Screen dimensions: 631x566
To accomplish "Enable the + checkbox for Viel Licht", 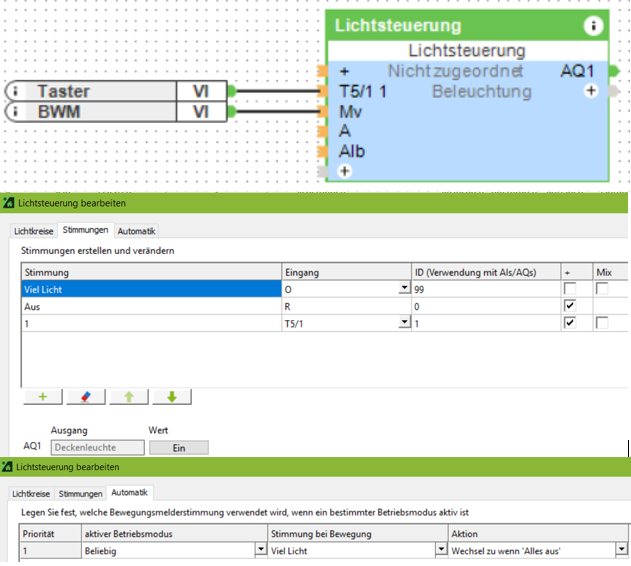I will coord(570,288).
